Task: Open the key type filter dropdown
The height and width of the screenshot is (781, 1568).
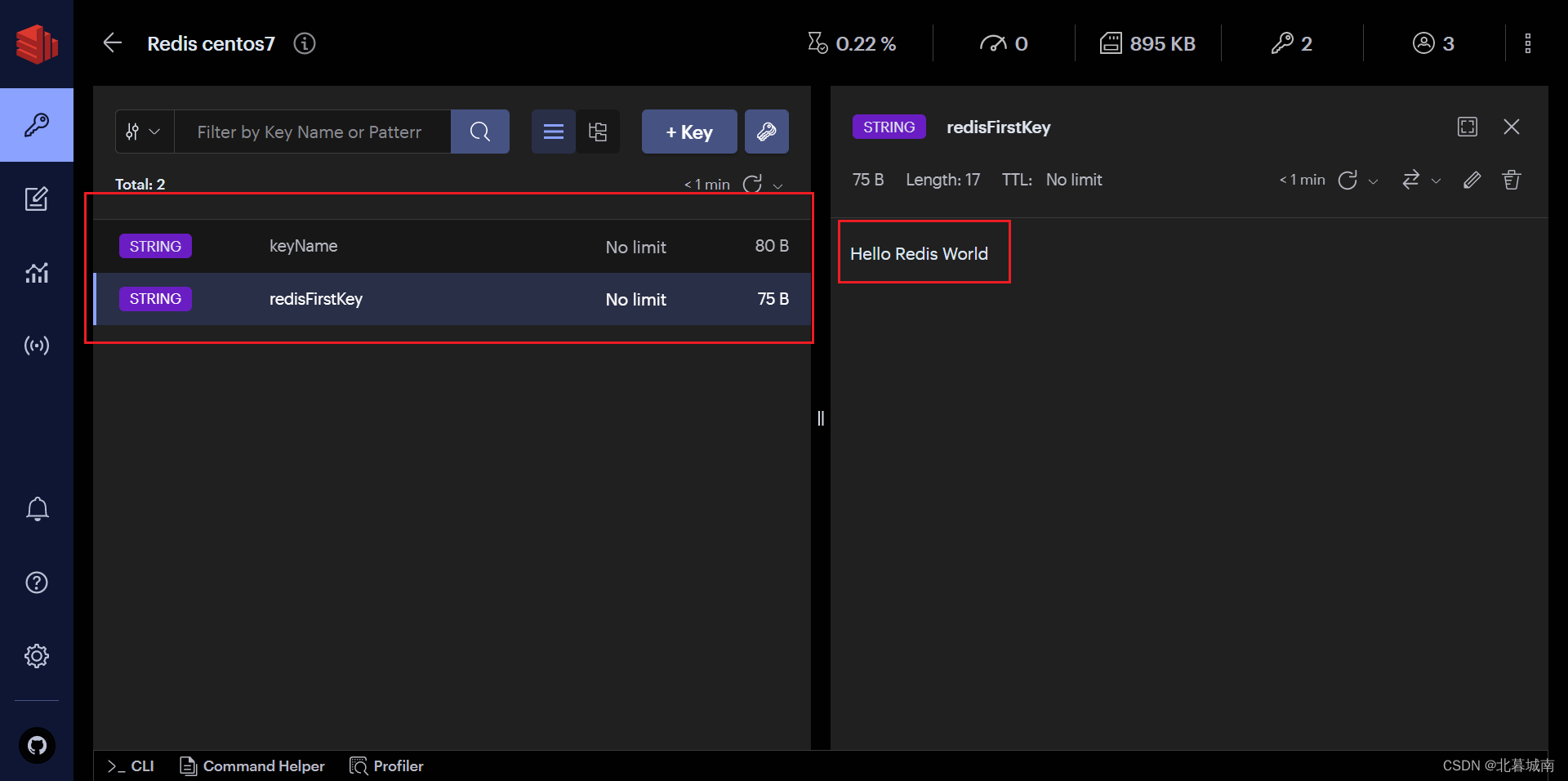Action: coord(145,132)
